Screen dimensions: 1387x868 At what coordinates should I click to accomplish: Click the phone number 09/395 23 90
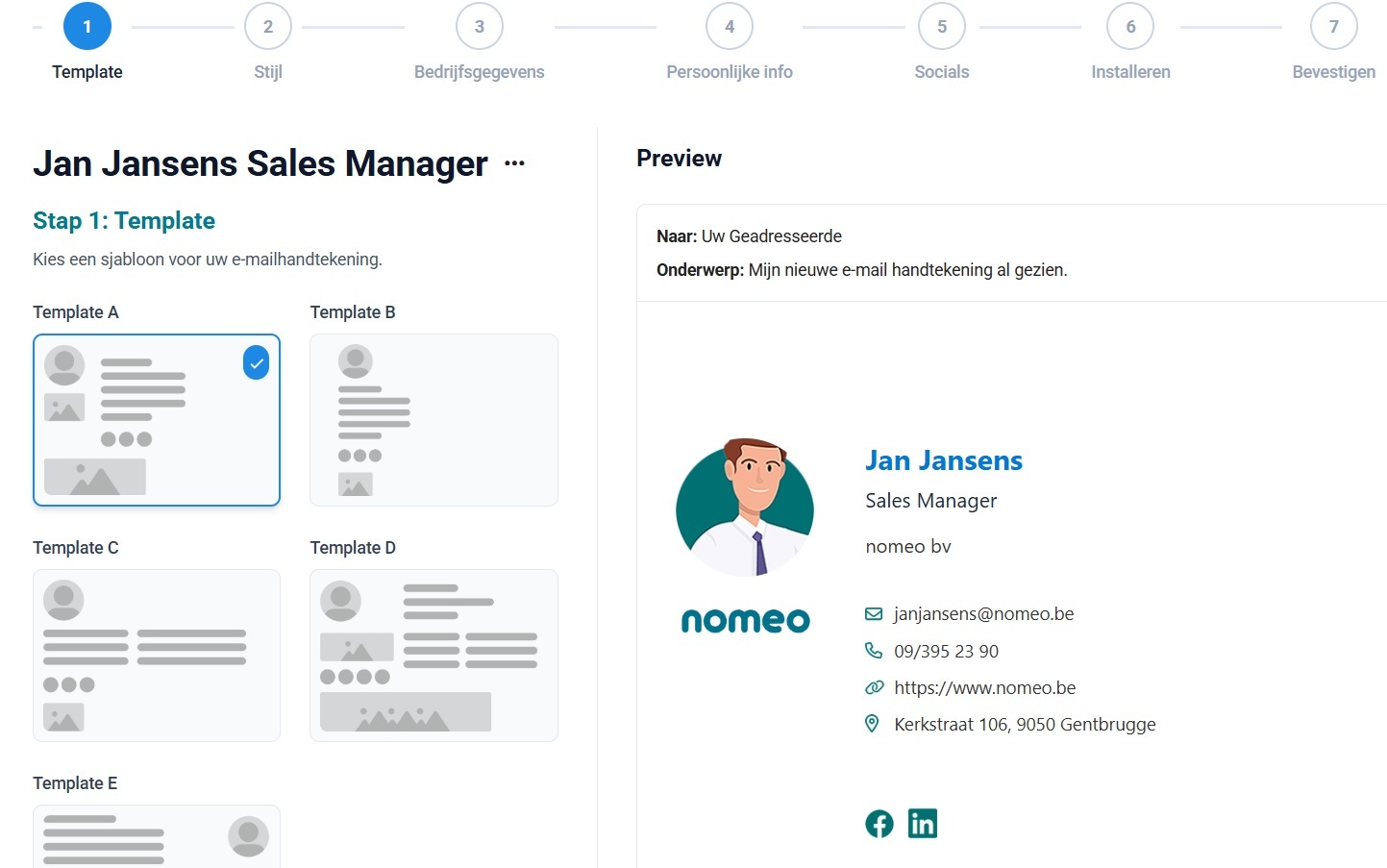(947, 651)
